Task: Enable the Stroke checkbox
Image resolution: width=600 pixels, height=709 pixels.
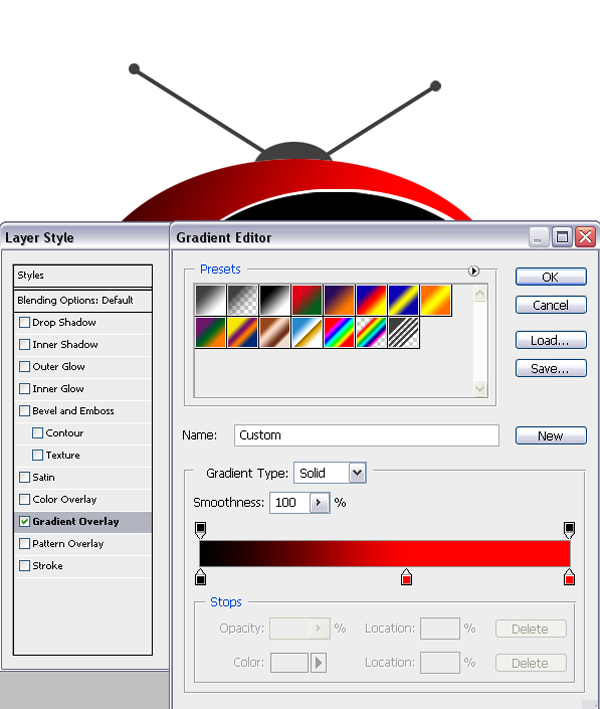Action: coord(24,566)
